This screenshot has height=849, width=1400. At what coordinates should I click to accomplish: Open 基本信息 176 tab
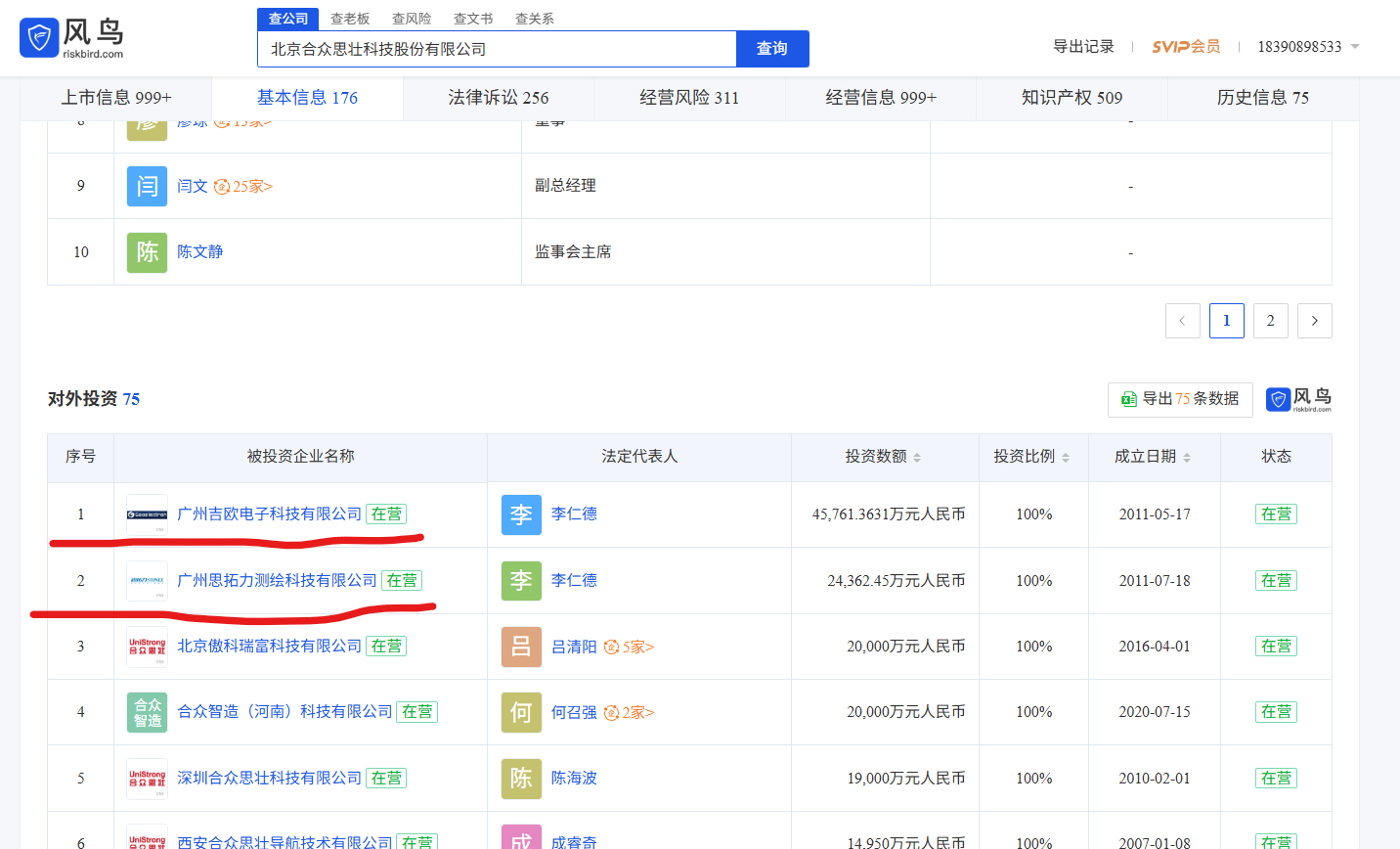point(308,98)
